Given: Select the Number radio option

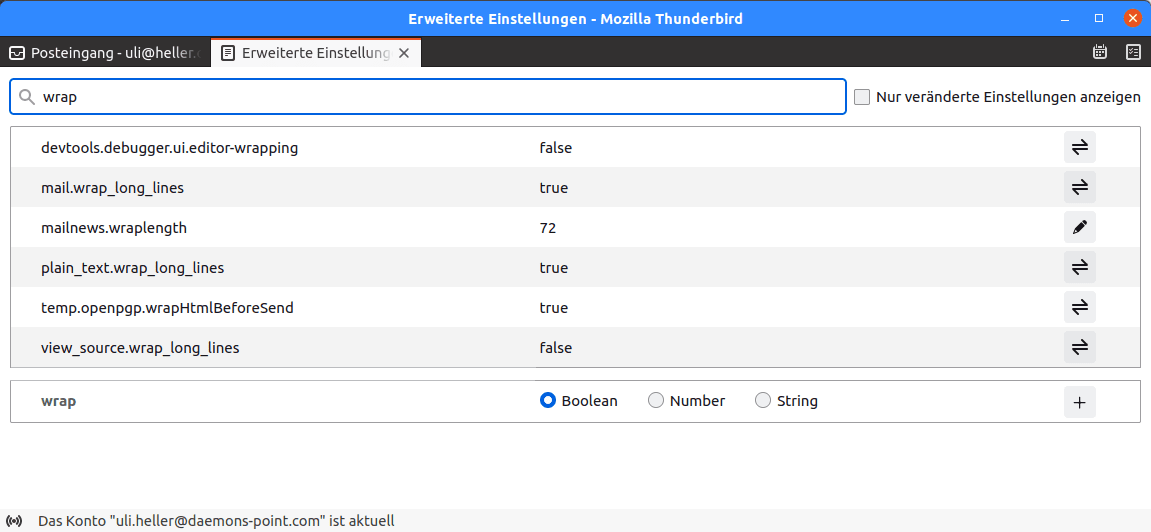Looking at the screenshot, I should 656,401.
